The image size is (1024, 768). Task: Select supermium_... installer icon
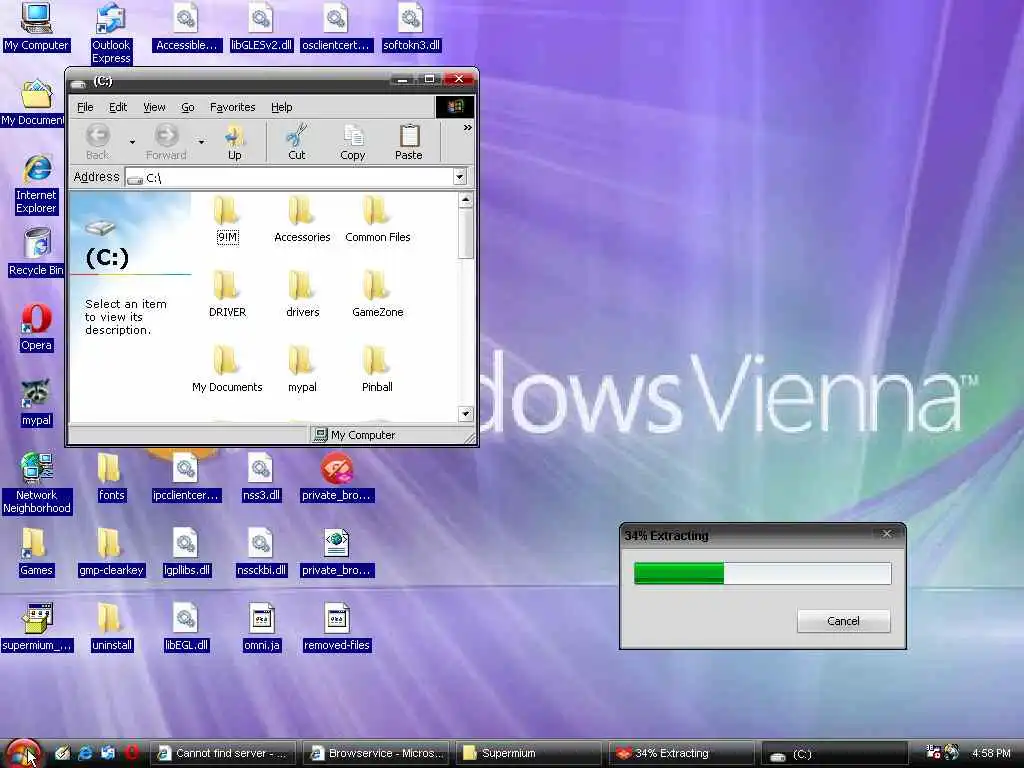point(37,628)
